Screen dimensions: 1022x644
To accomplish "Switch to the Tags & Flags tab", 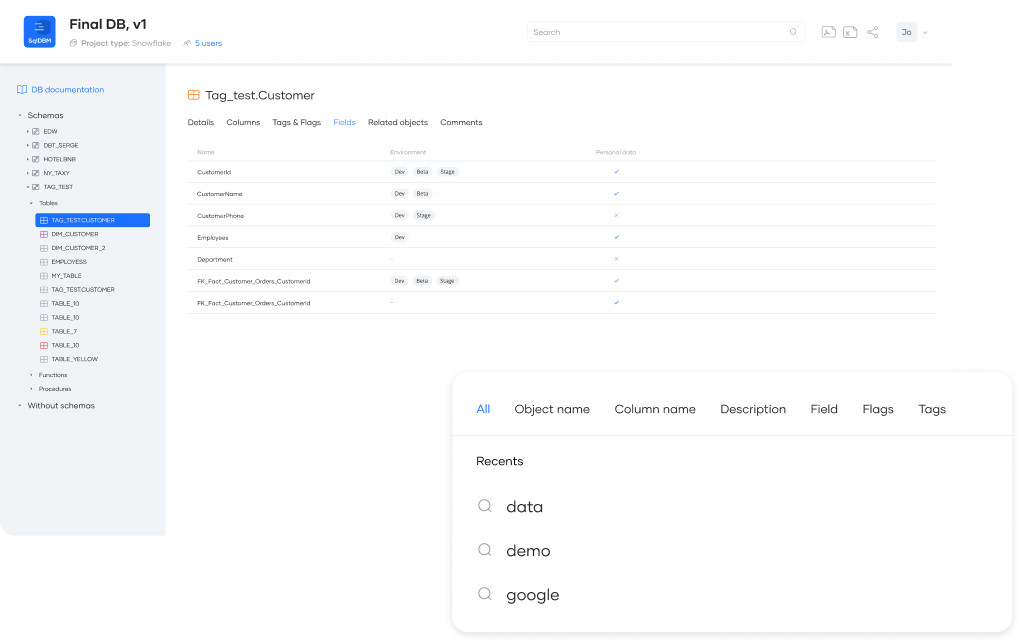I will (296, 122).
